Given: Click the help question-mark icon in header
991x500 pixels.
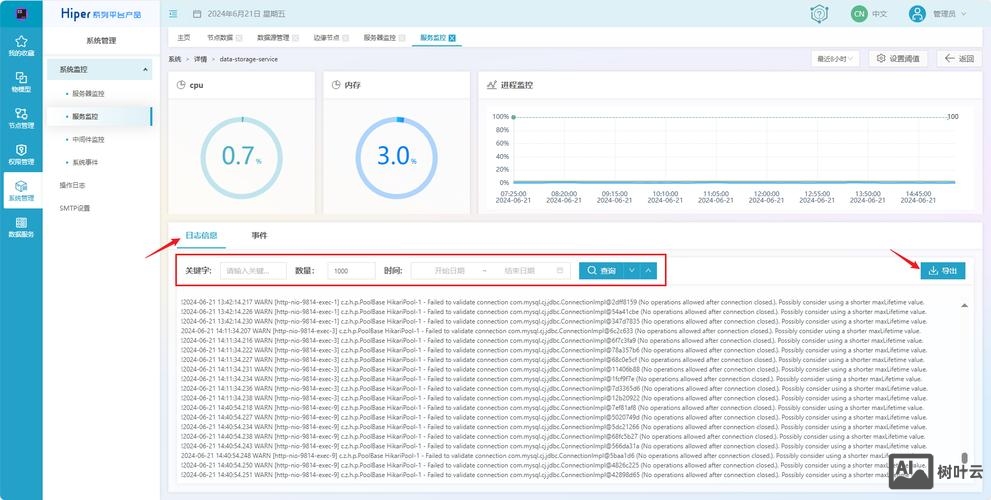Looking at the screenshot, I should [x=819, y=14].
